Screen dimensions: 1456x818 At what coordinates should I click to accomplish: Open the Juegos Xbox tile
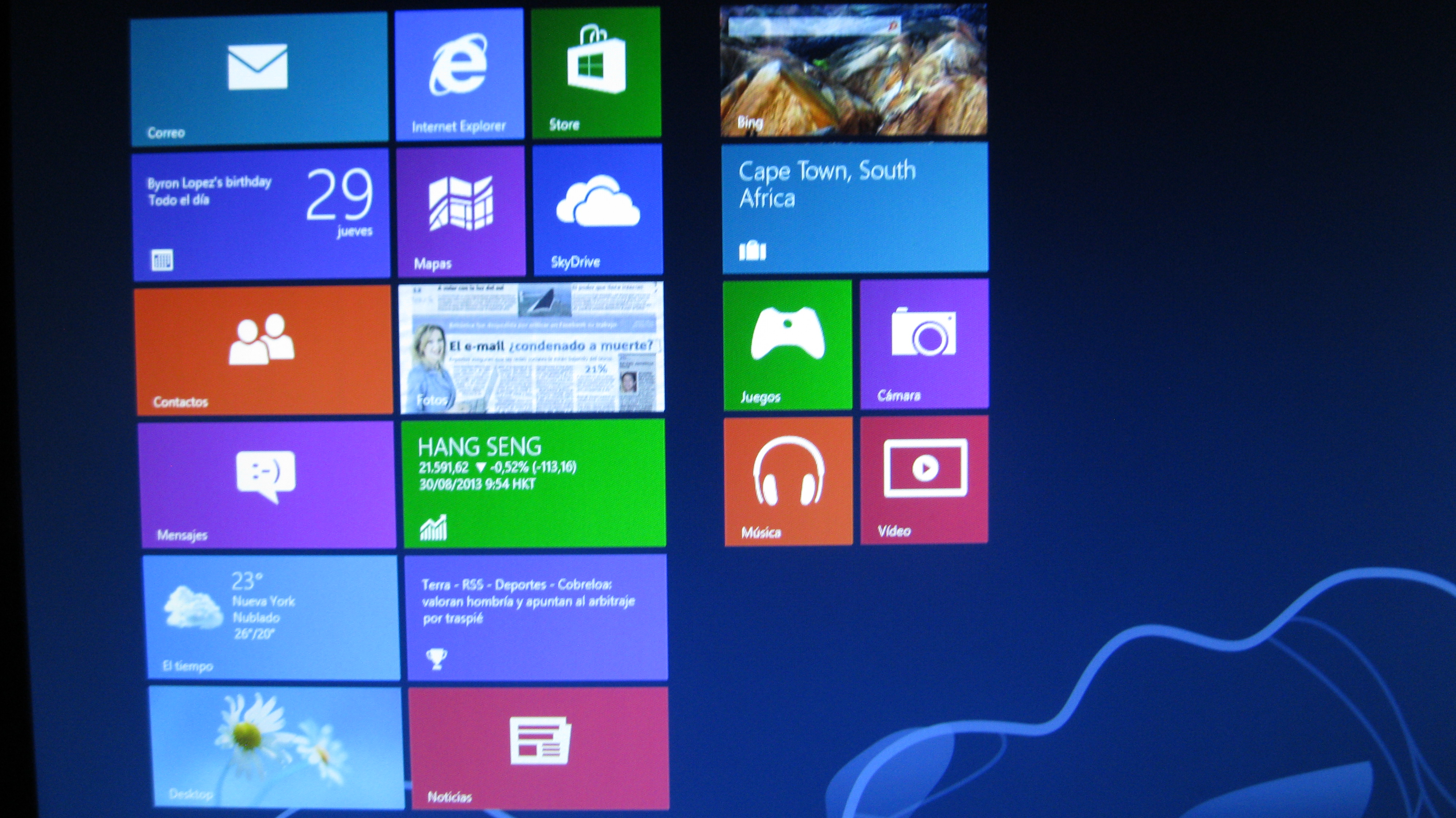(x=788, y=345)
